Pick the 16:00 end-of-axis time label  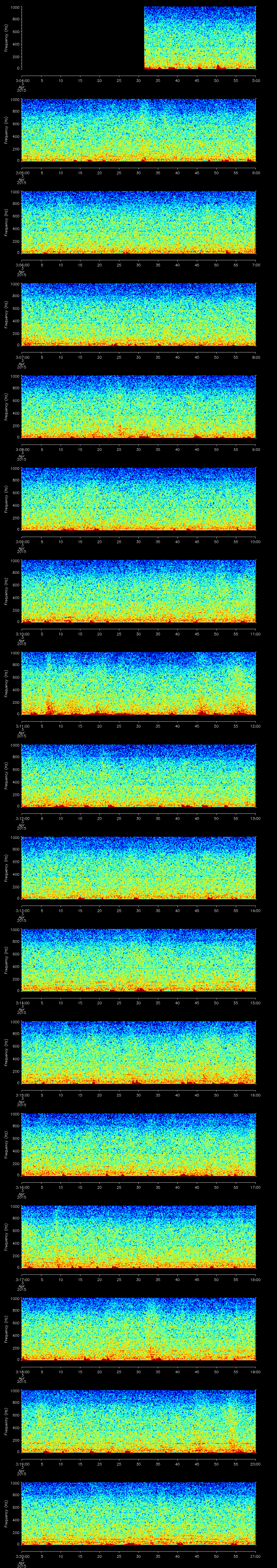[255, 1095]
